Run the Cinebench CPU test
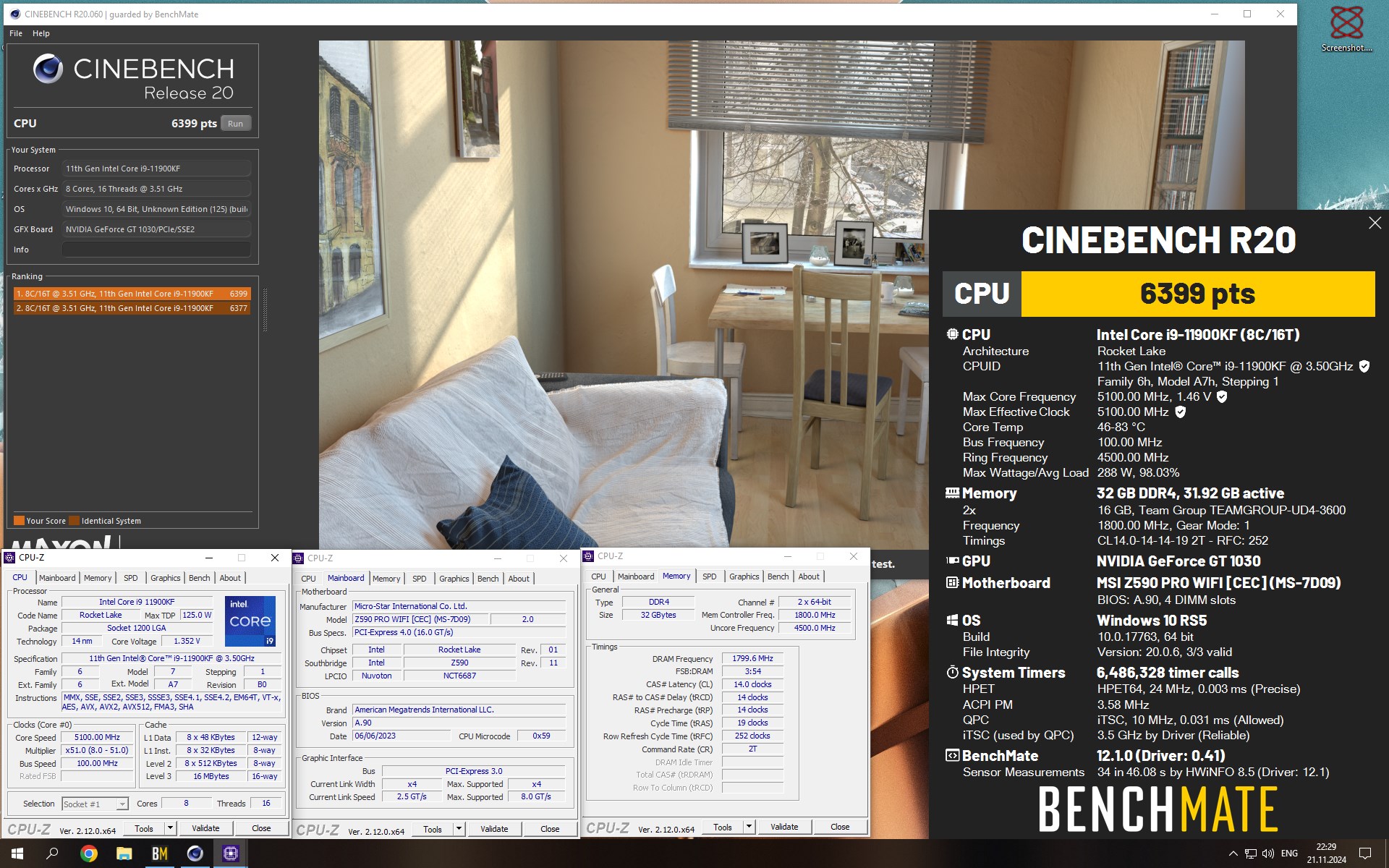This screenshot has height=868, width=1389. click(236, 124)
